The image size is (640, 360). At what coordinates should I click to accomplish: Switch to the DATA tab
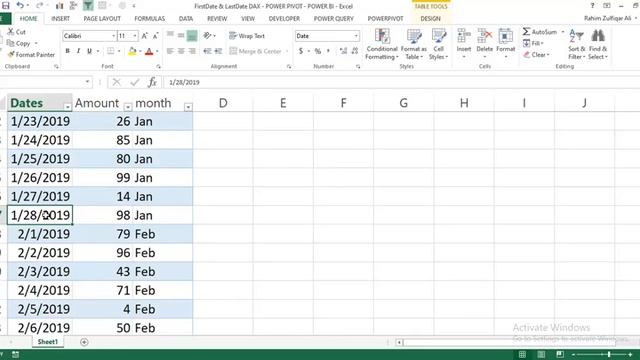pyautogui.click(x=186, y=18)
